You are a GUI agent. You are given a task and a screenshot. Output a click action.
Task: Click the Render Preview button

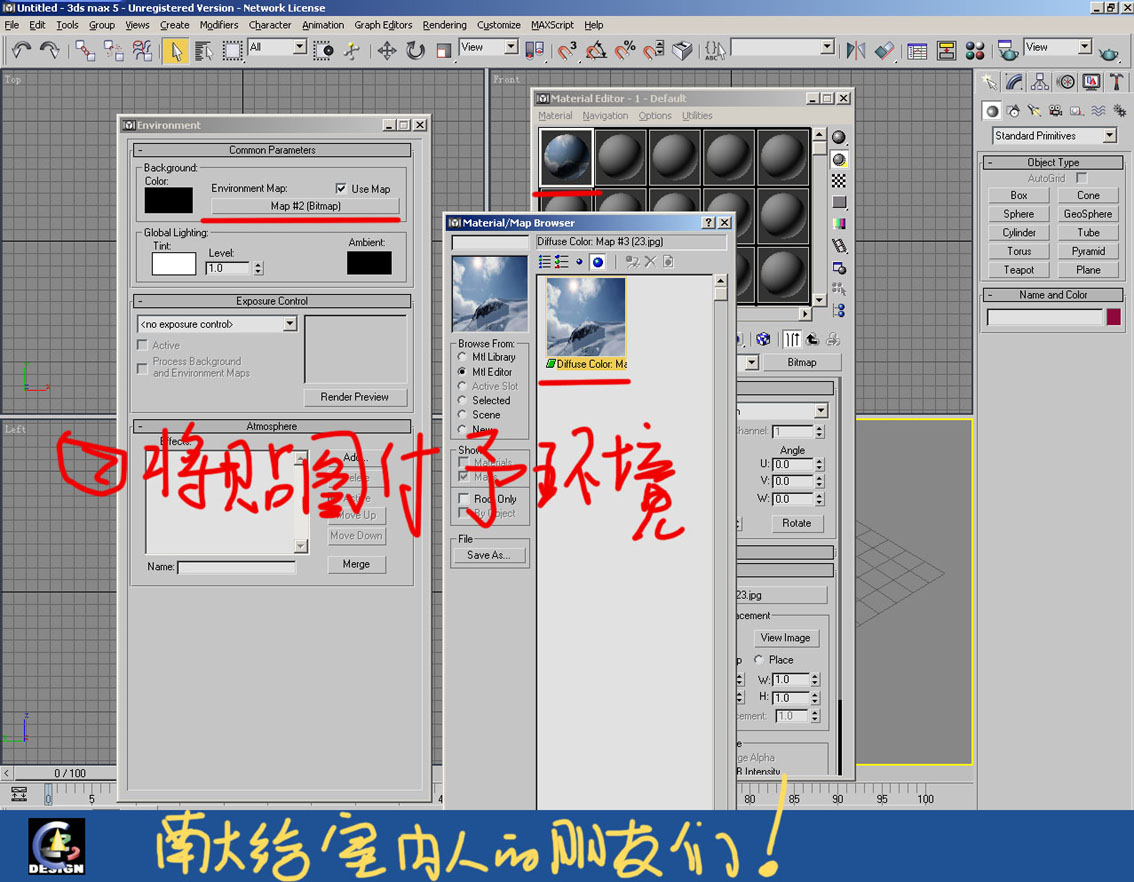point(354,397)
